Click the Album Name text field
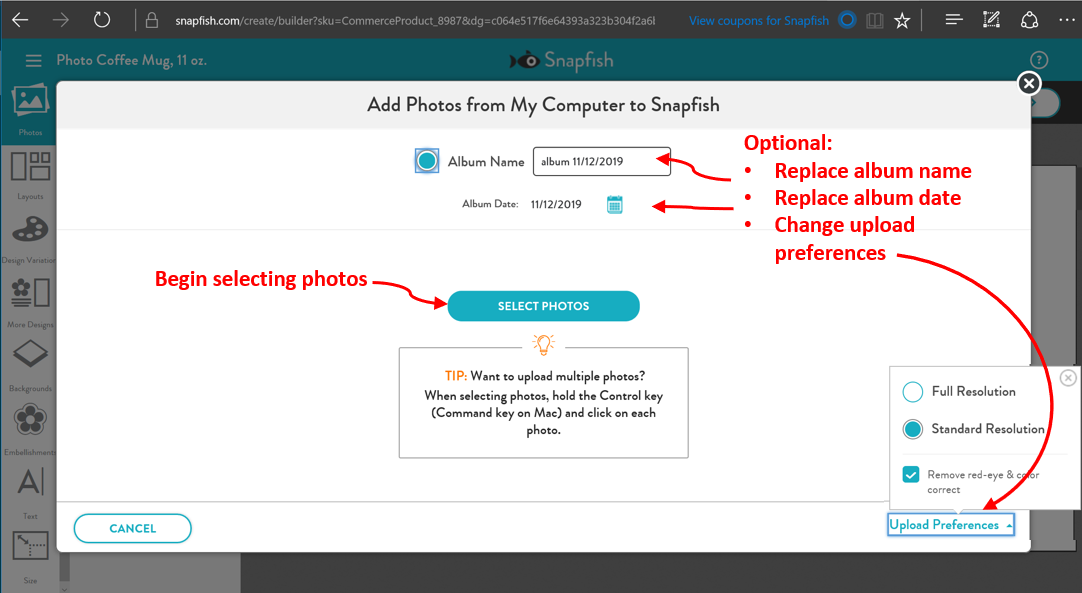1082x593 pixels. point(601,161)
